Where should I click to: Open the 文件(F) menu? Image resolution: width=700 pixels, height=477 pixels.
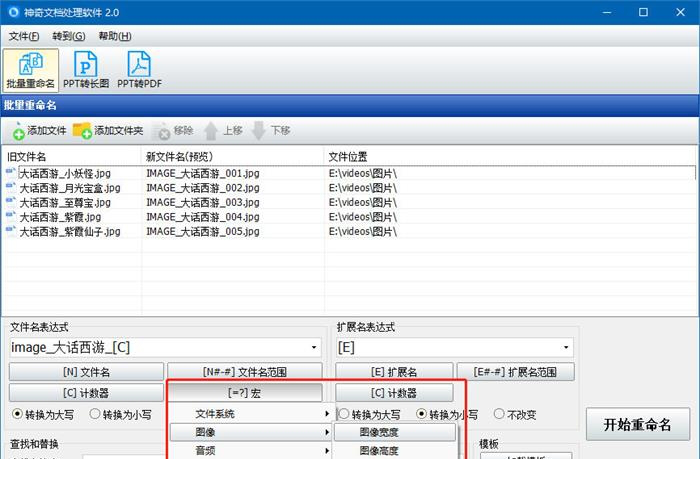pyautogui.click(x=24, y=36)
